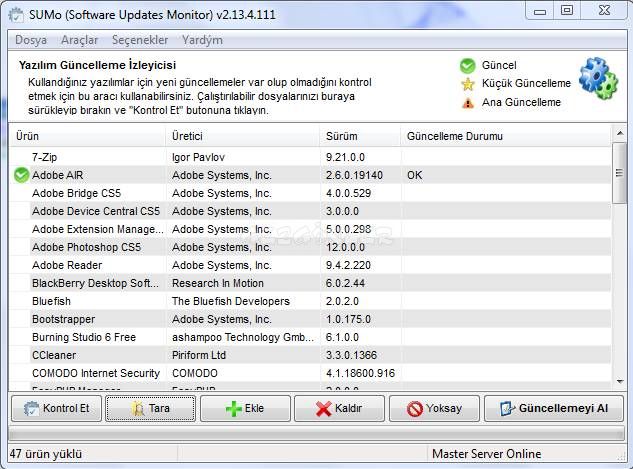Image resolution: width=633 pixels, height=469 pixels.
Task: Click the Ana Güncelleme warning triangle icon
Action: click(467, 103)
